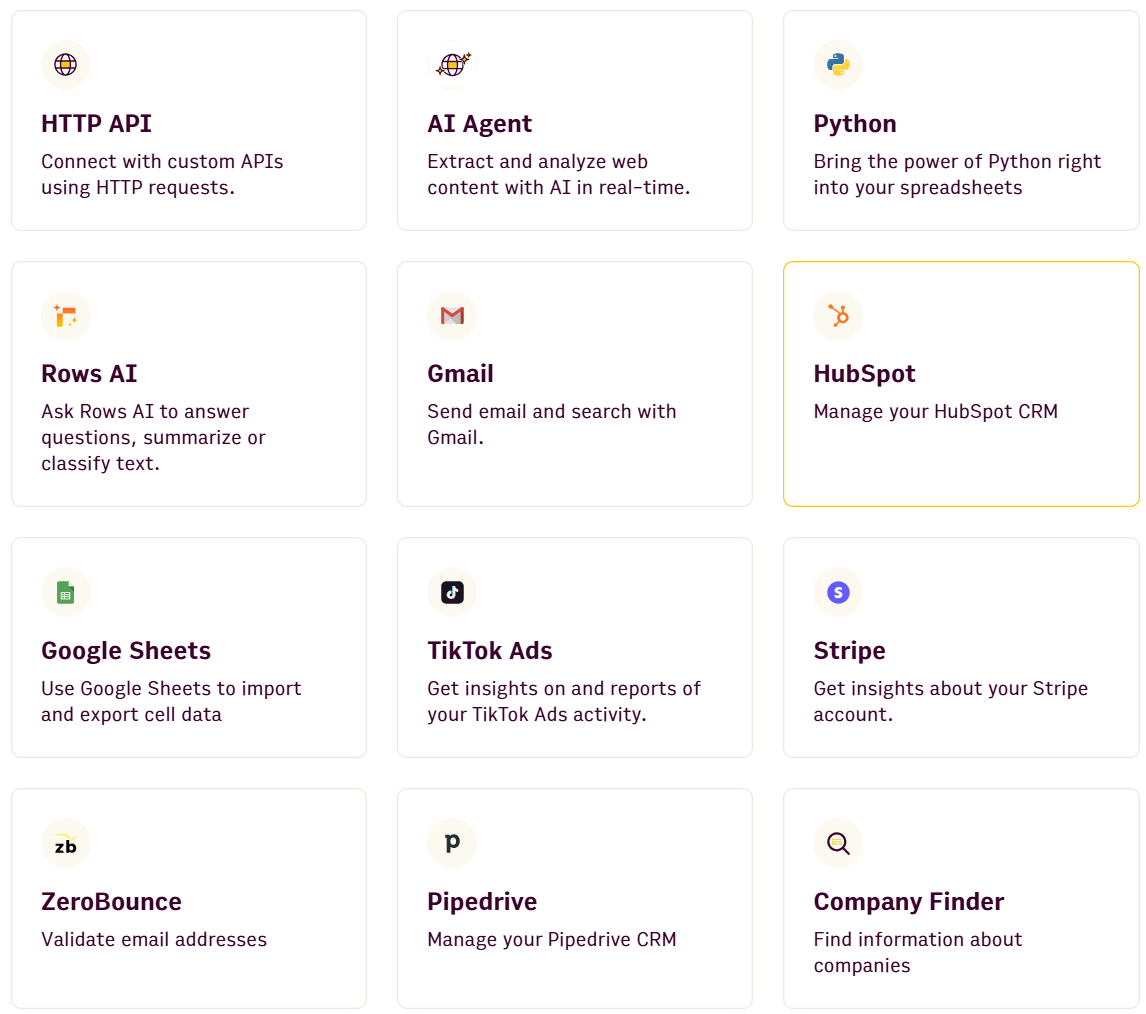Screen dimensions: 1146x1014
Task: Click the Python logo icon
Action: 838,65
